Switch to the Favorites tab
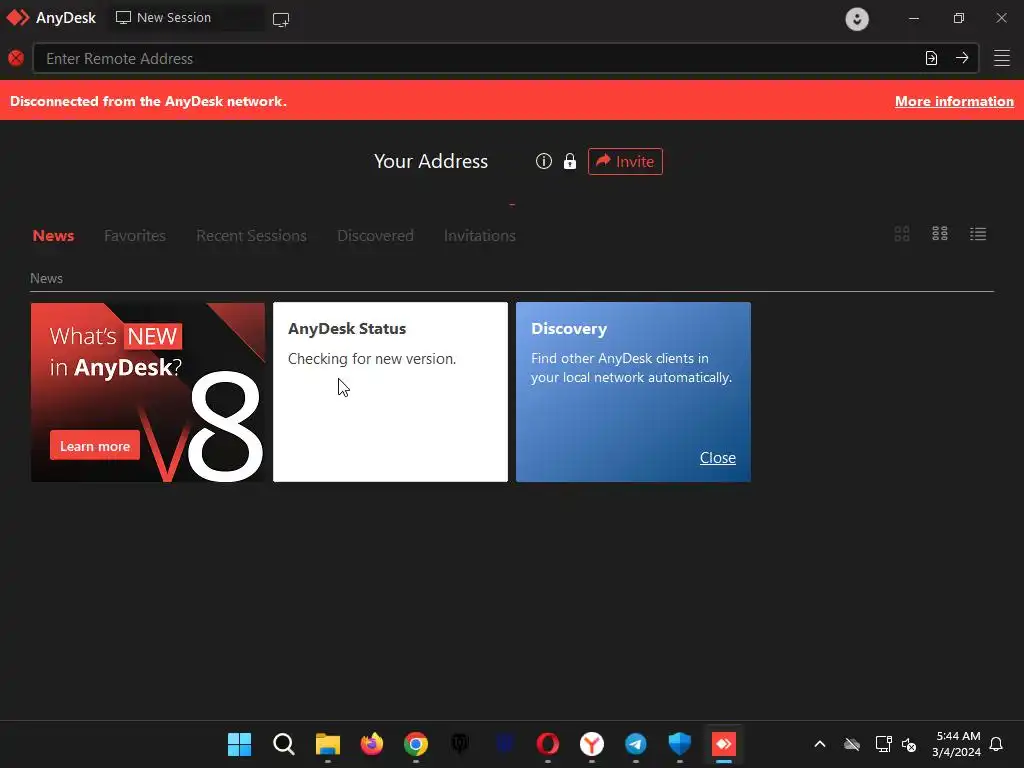1024x768 pixels. pyautogui.click(x=135, y=236)
